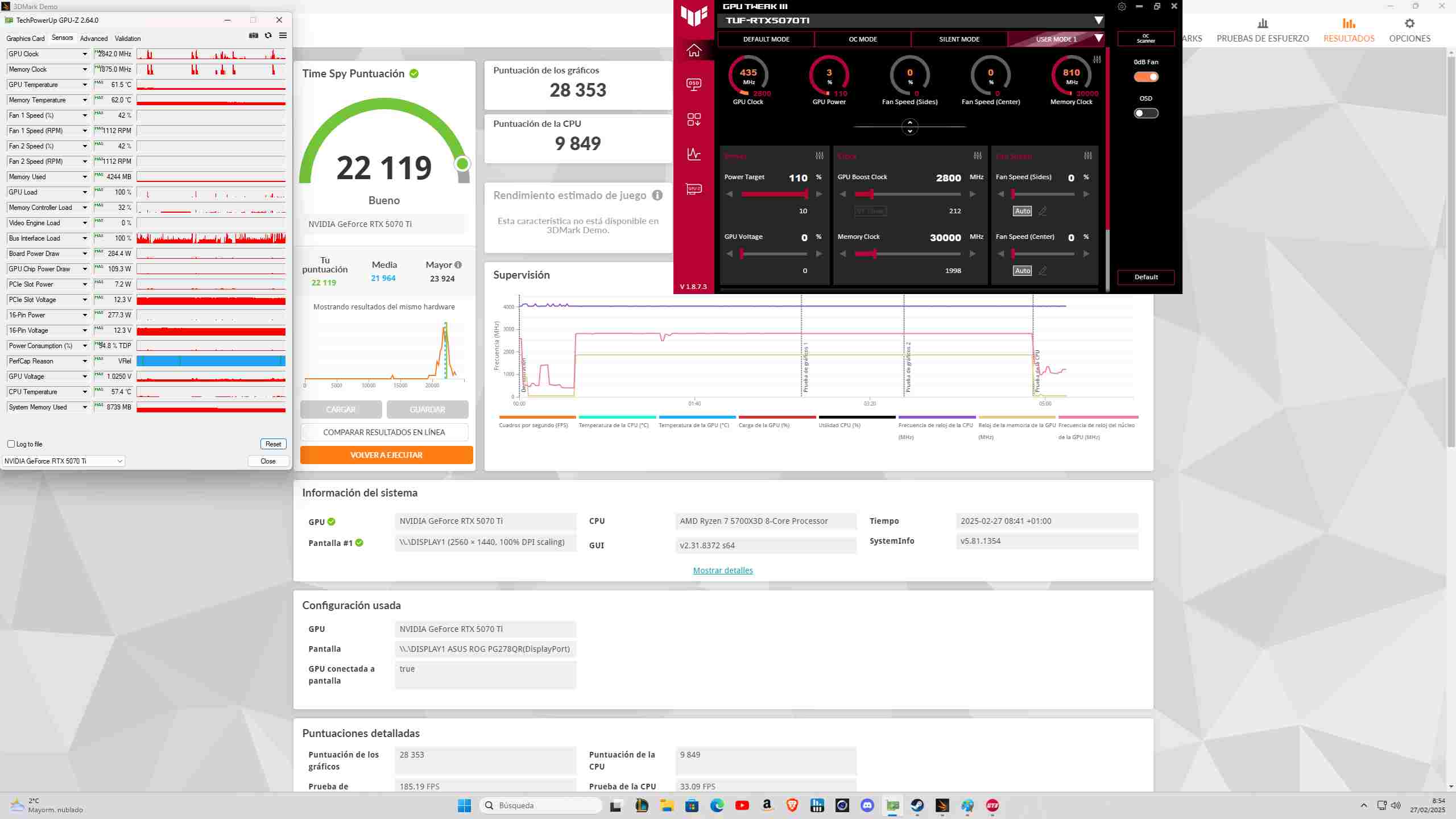The height and width of the screenshot is (819, 1456).
Task: Open File Explorer from taskbar
Action: 667,805
